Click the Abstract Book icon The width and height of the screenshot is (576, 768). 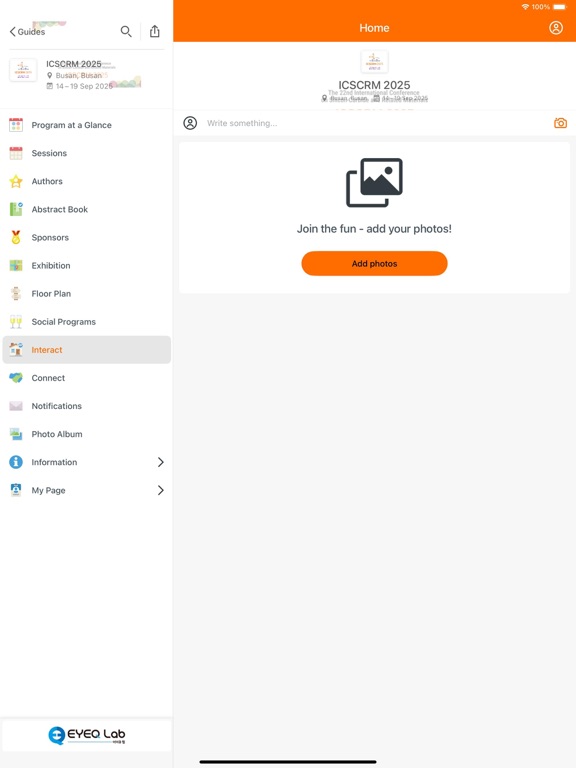[16, 209]
